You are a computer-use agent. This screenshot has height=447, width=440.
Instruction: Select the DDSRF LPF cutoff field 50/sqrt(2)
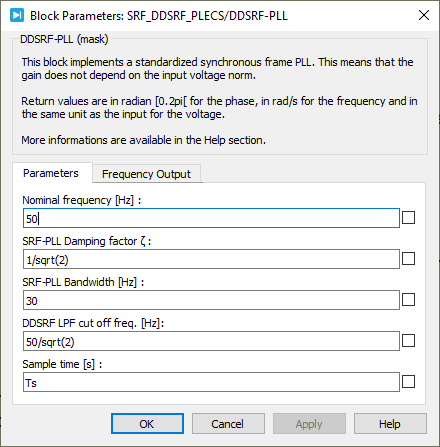coord(211,341)
